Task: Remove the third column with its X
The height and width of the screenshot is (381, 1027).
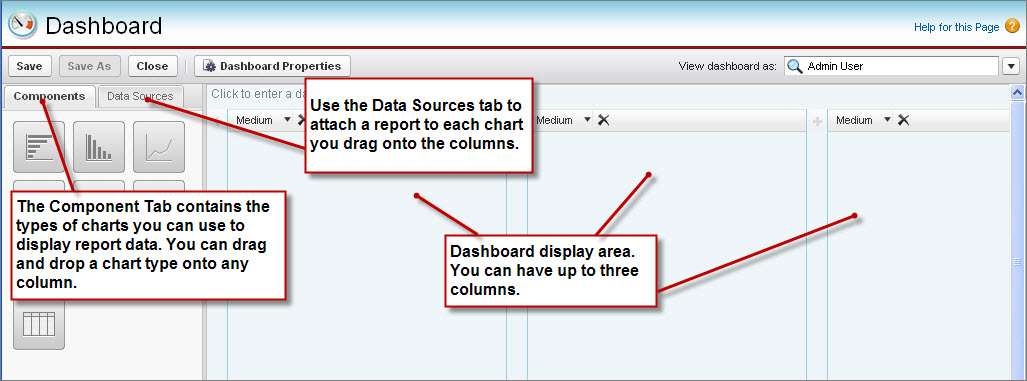Action: (903, 120)
